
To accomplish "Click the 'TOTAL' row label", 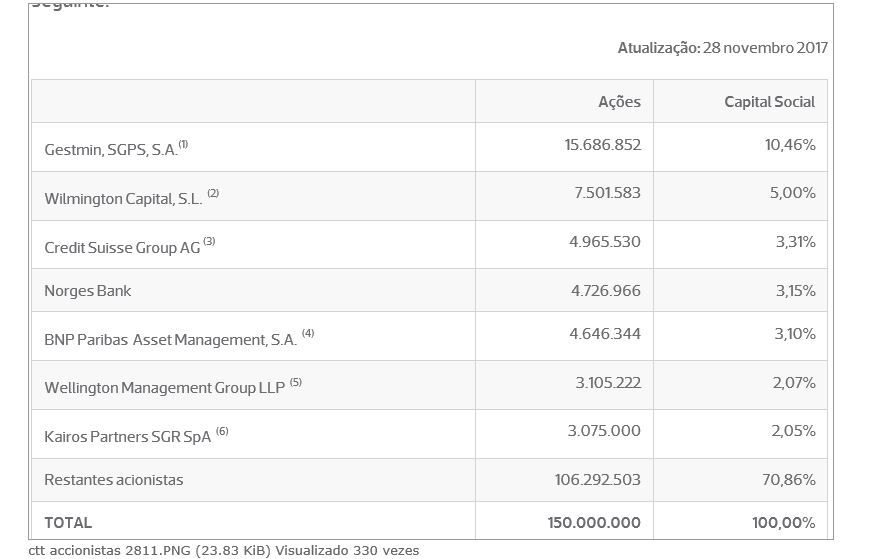I will (x=68, y=523).
